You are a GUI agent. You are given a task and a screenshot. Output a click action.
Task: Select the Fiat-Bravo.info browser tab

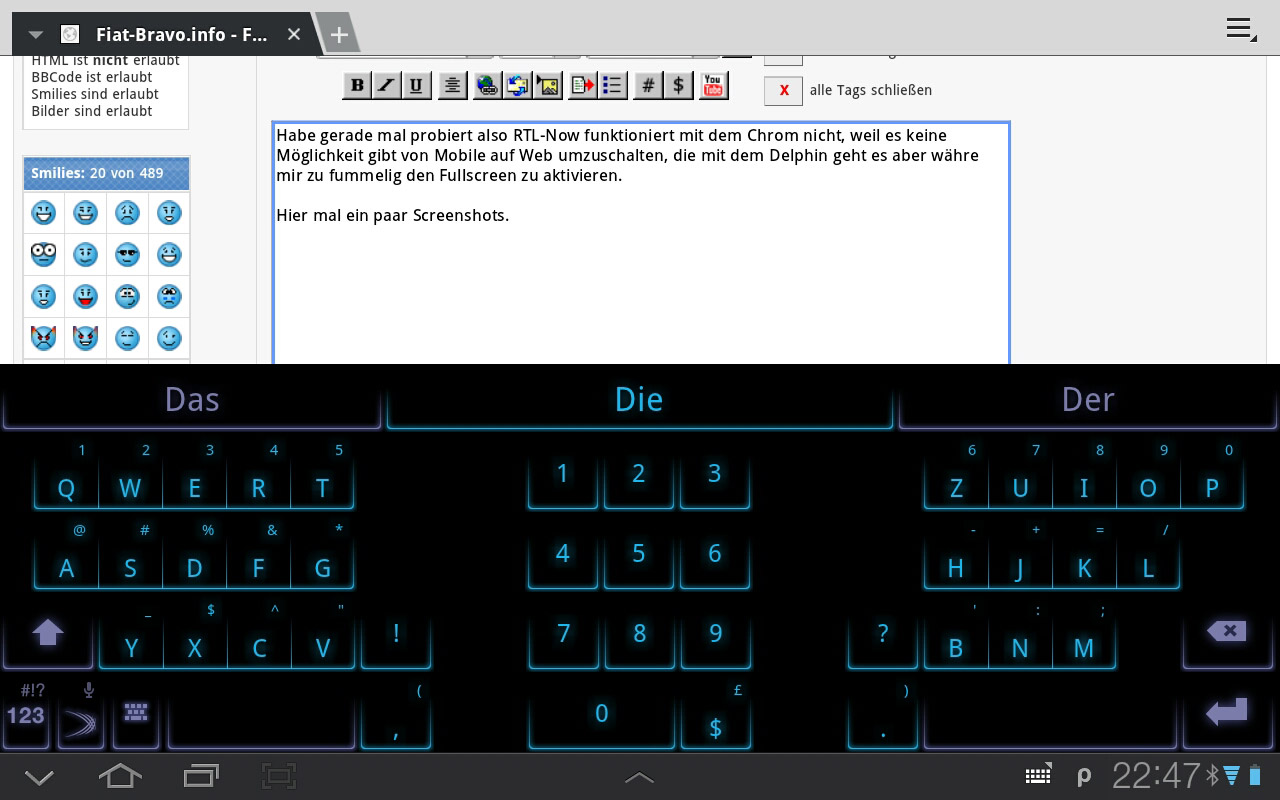180,34
